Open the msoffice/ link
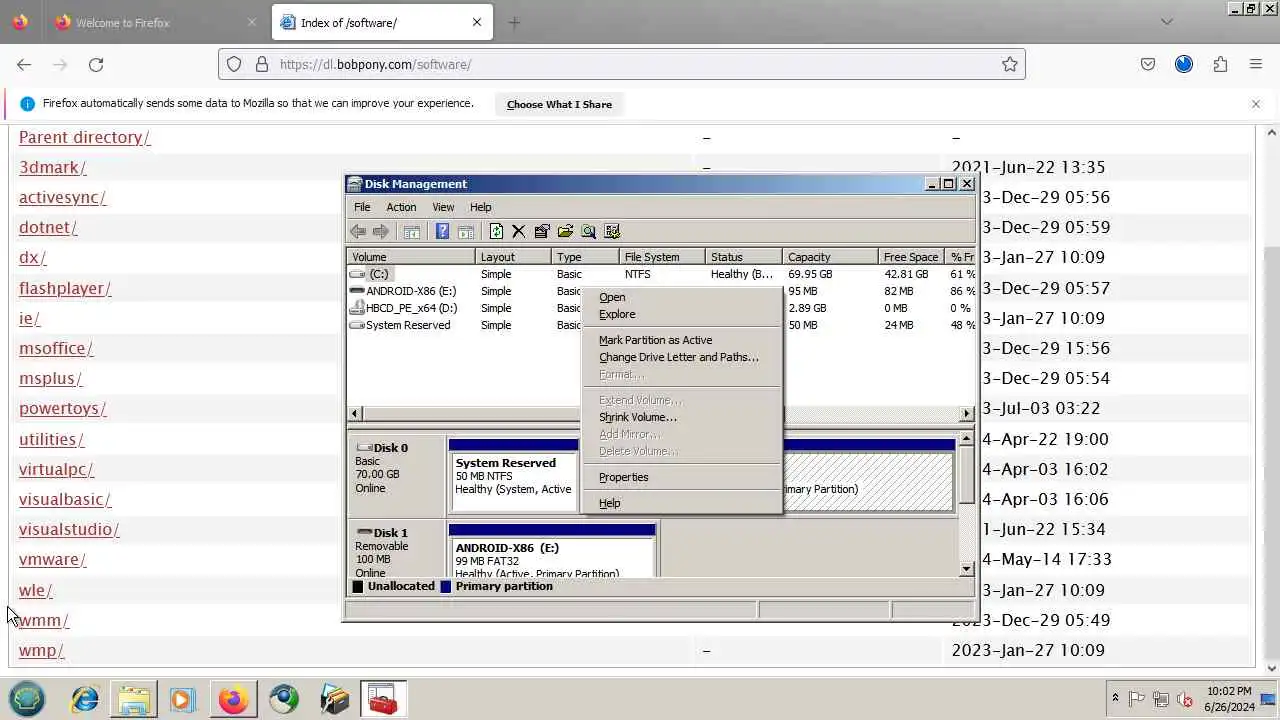Viewport: 1280px width, 720px height. coord(56,348)
